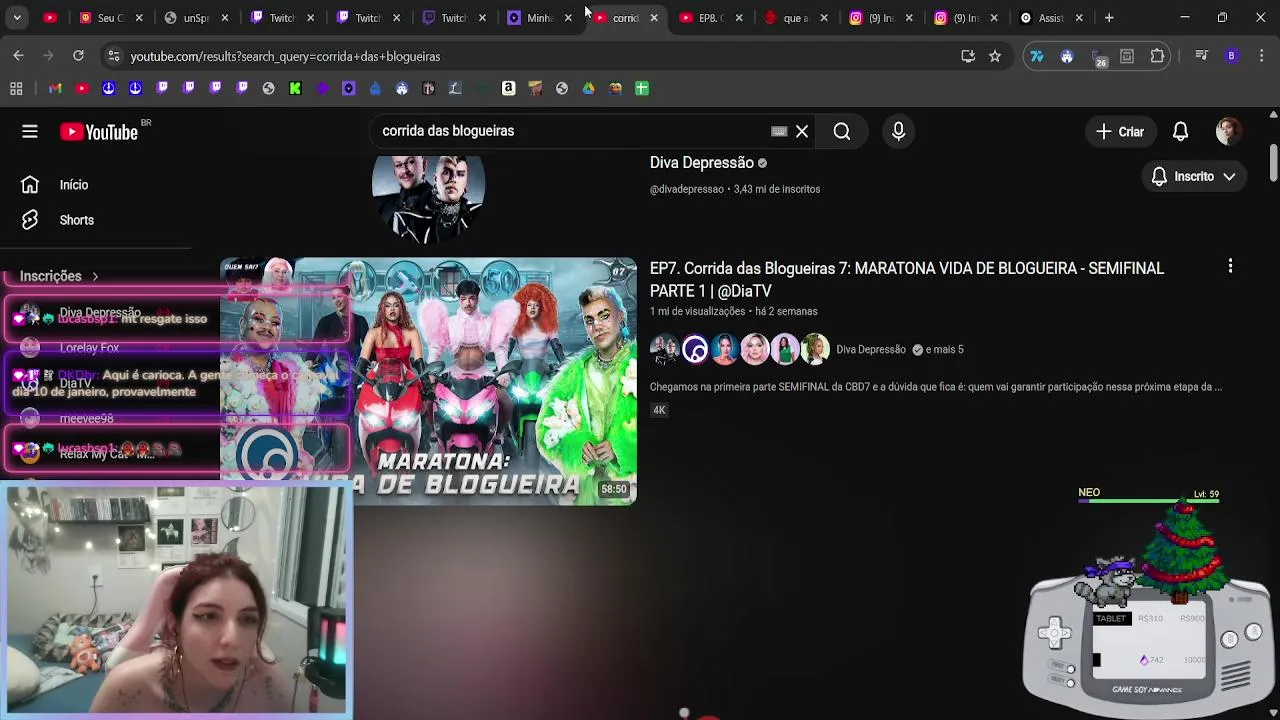Open the Gmail bookmark

pos(55,89)
